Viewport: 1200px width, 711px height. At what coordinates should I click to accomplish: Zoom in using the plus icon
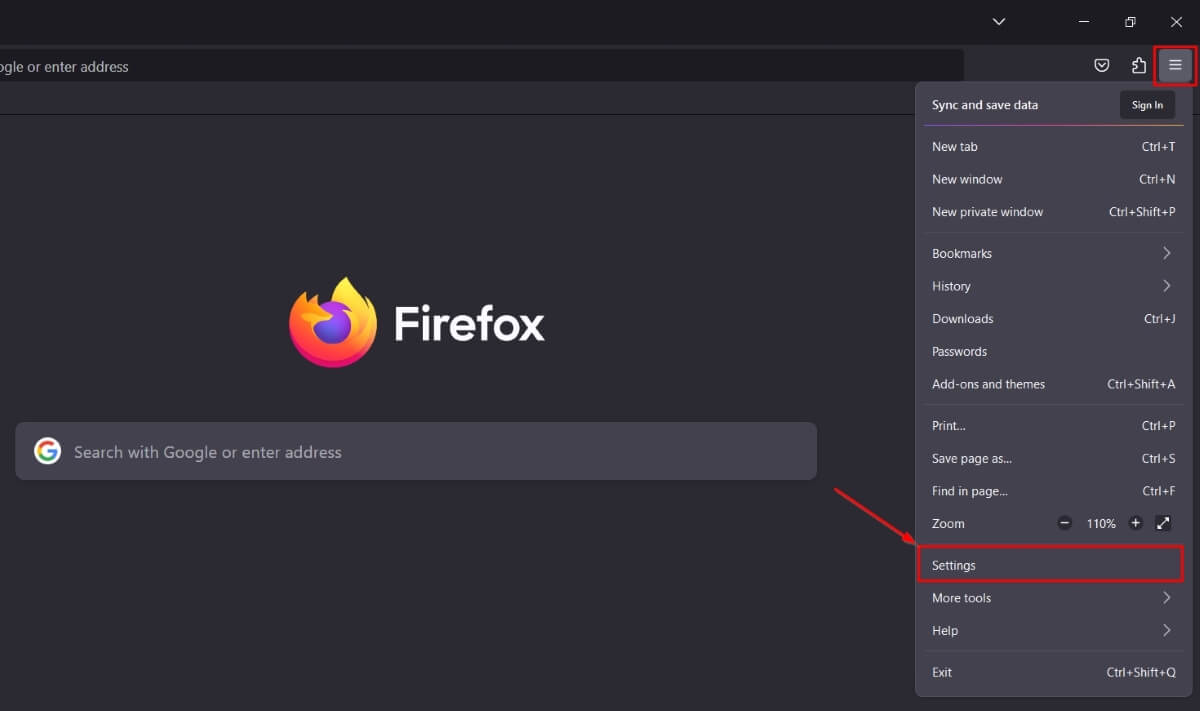(1135, 522)
